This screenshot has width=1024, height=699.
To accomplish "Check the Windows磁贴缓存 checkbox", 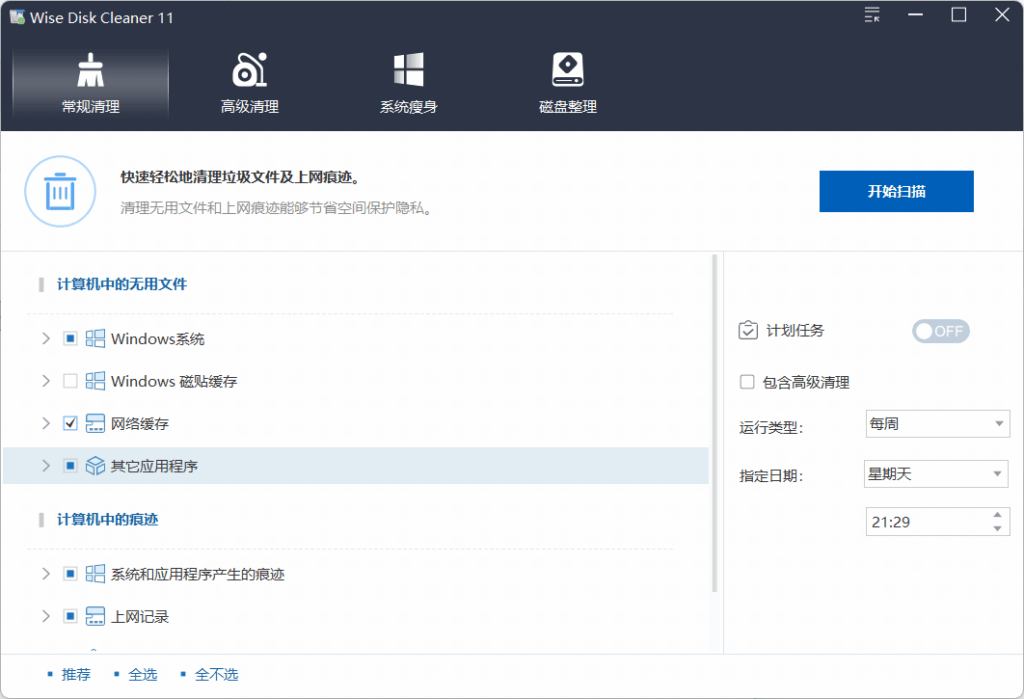I will (x=70, y=380).
